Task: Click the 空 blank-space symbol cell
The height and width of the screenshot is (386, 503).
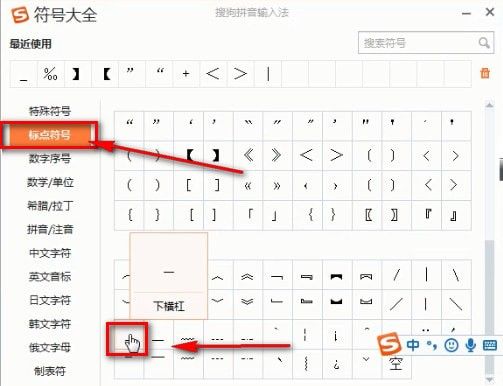Action: 397,364
